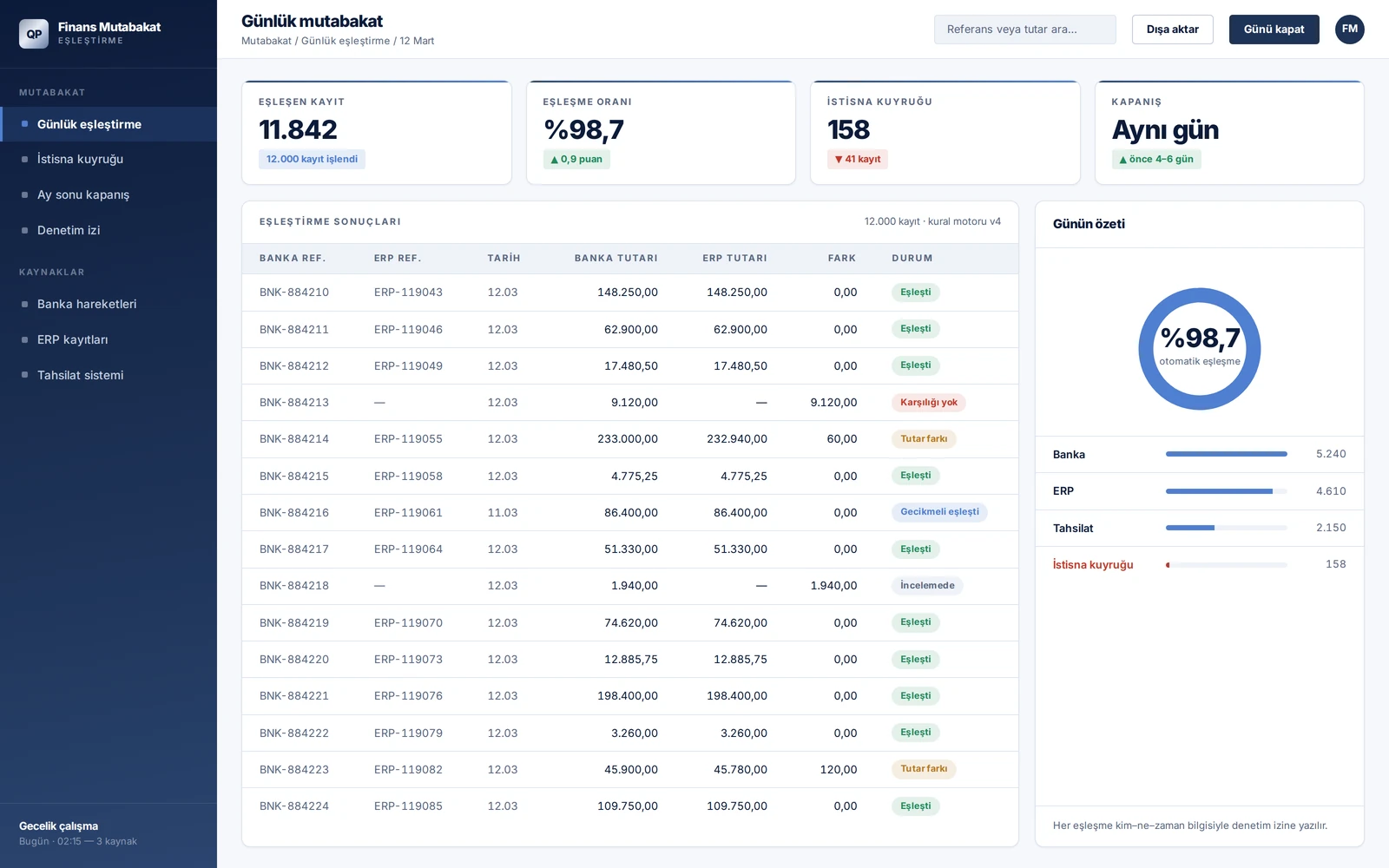This screenshot has width=1389, height=868.
Task: Click the QP app logo icon
Action: click(34, 34)
